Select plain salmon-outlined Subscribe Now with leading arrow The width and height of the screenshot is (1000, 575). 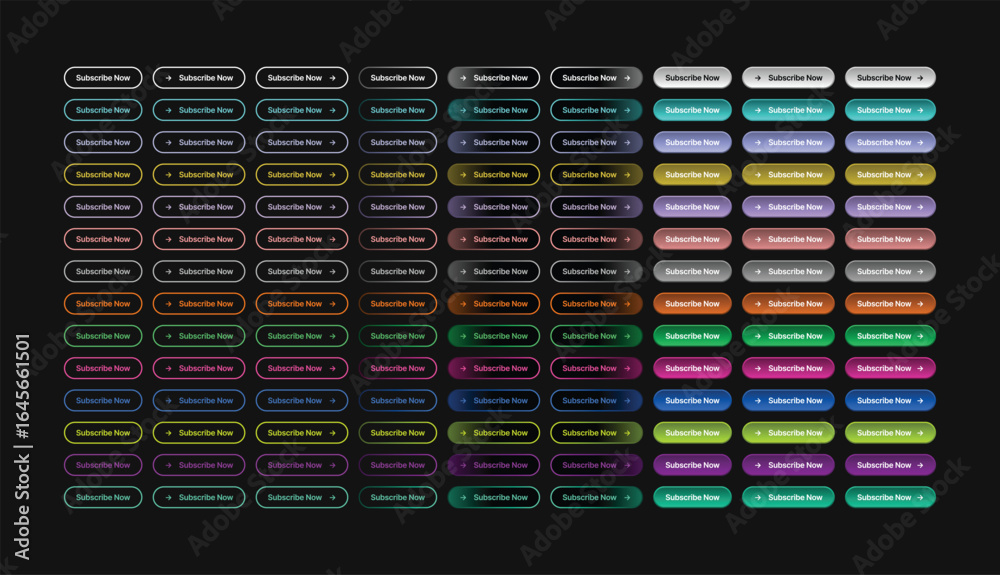click(x=199, y=239)
